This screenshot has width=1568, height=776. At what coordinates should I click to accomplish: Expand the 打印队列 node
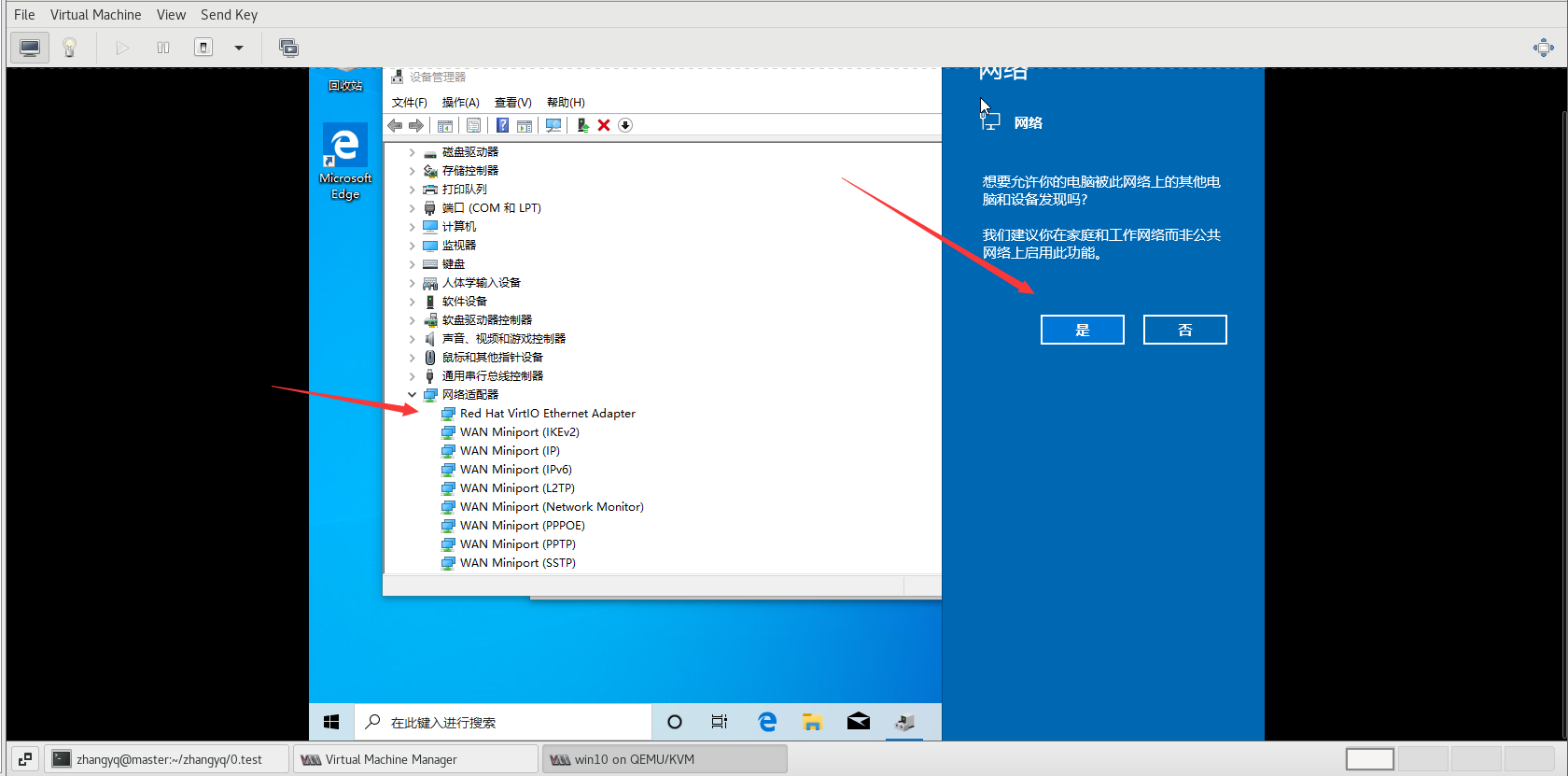412,190
